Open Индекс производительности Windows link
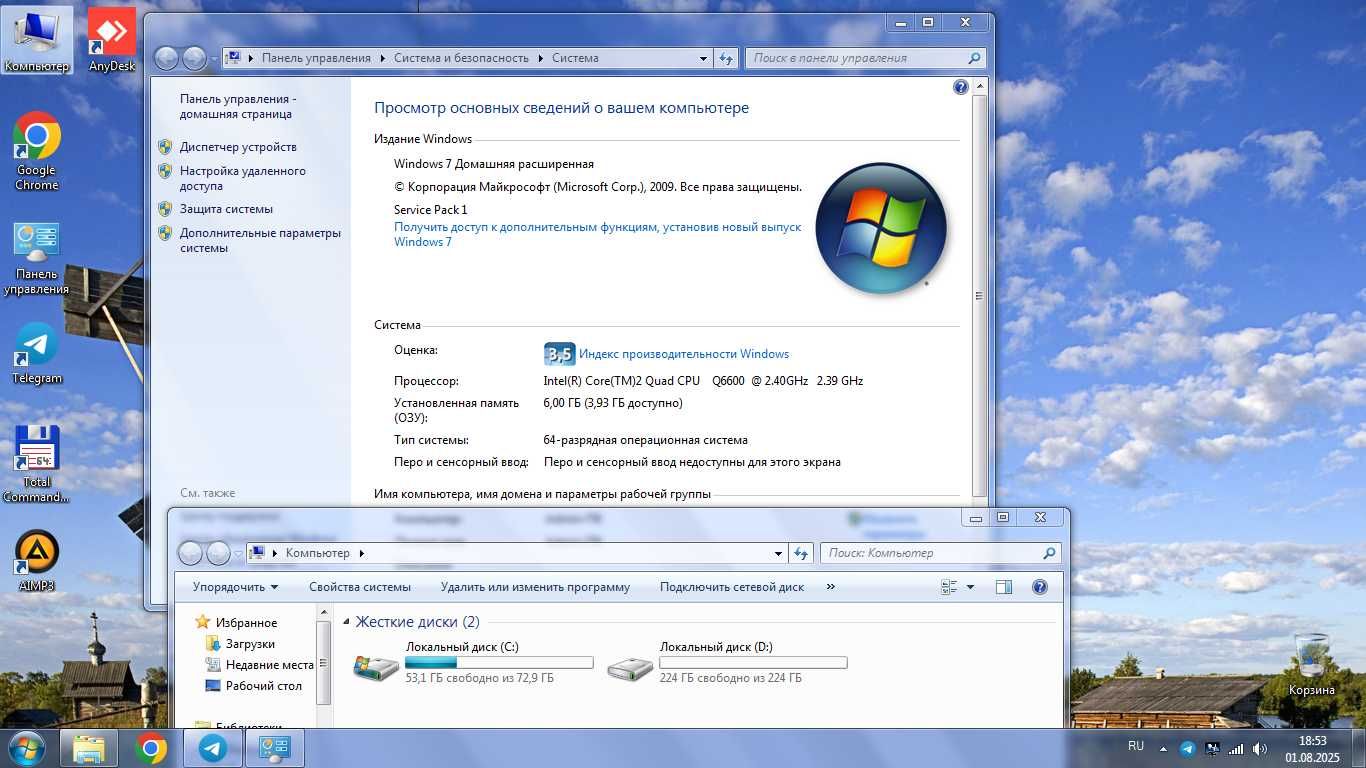 [684, 354]
